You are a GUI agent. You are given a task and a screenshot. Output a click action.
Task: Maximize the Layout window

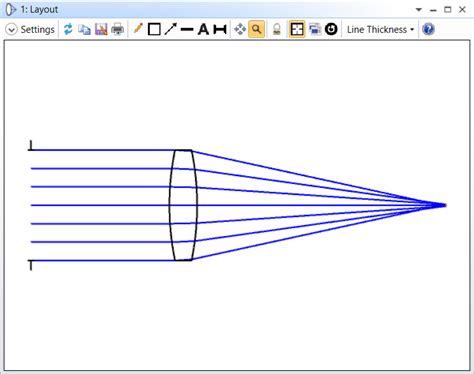coord(448,10)
